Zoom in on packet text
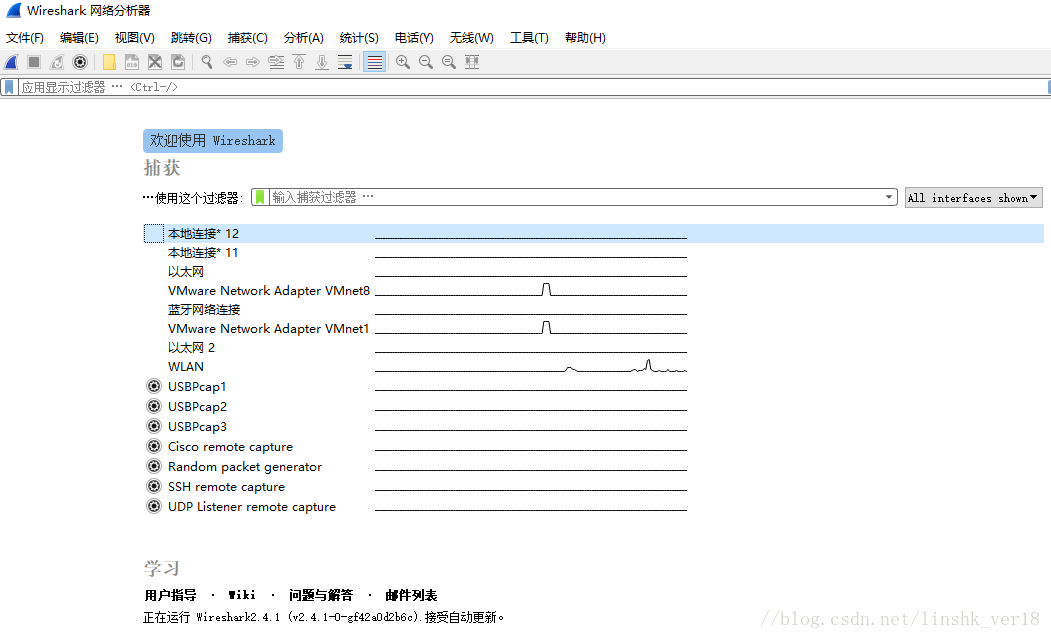 coord(403,62)
